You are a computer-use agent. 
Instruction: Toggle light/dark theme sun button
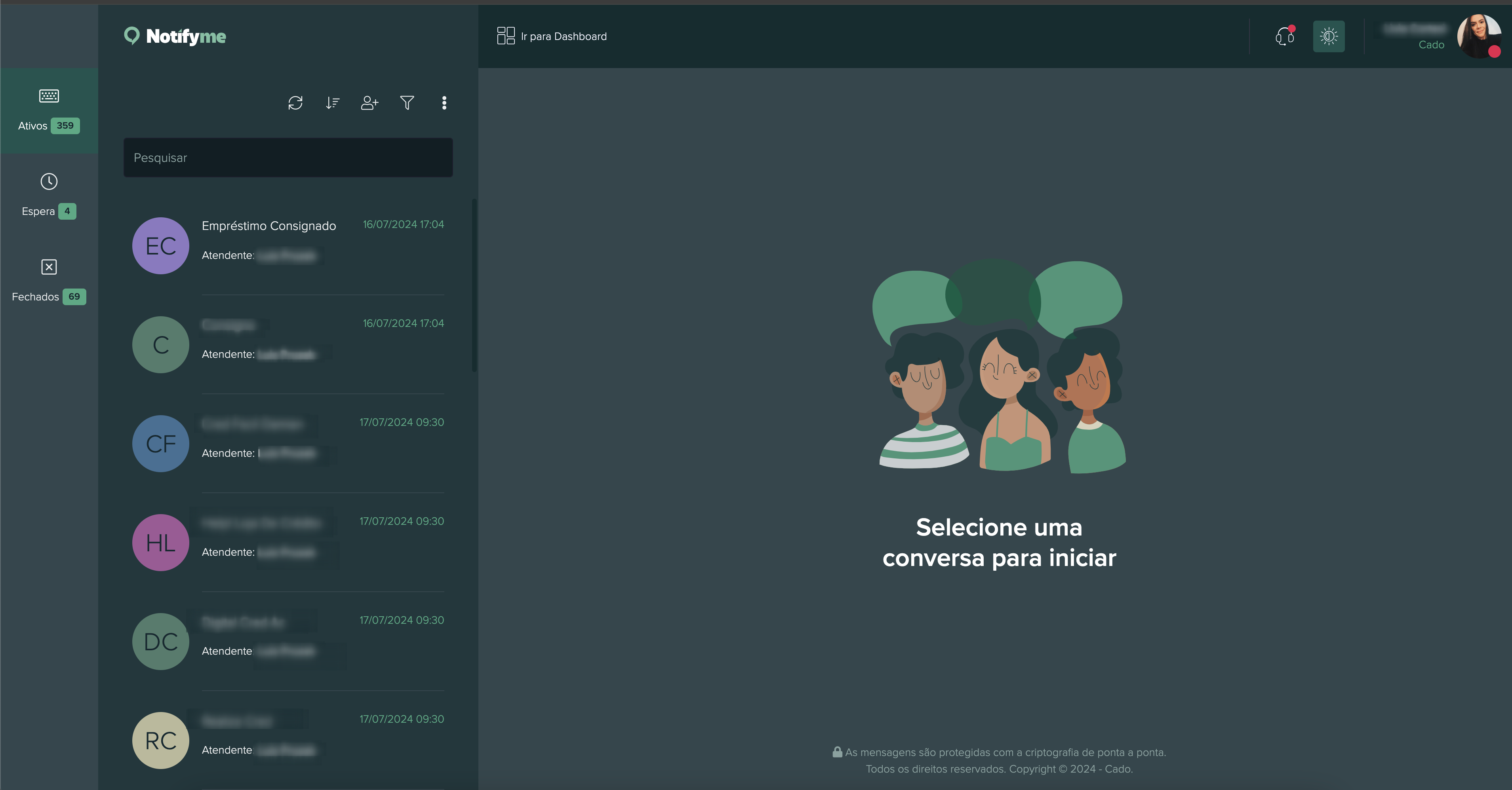[x=1328, y=36]
